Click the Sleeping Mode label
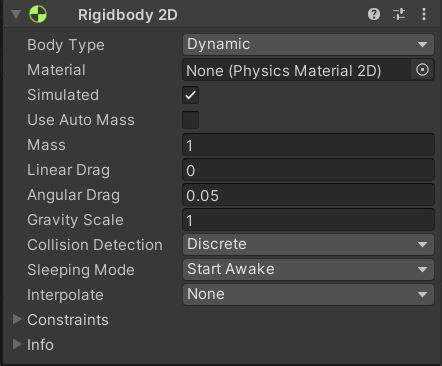Image resolution: width=442 pixels, height=366 pixels. click(x=81, y=270)
